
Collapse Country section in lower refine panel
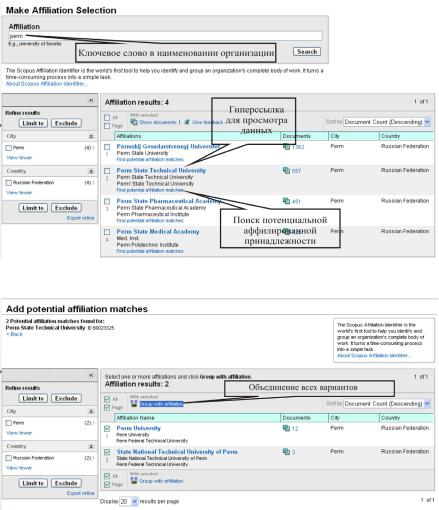click(91, 447)
